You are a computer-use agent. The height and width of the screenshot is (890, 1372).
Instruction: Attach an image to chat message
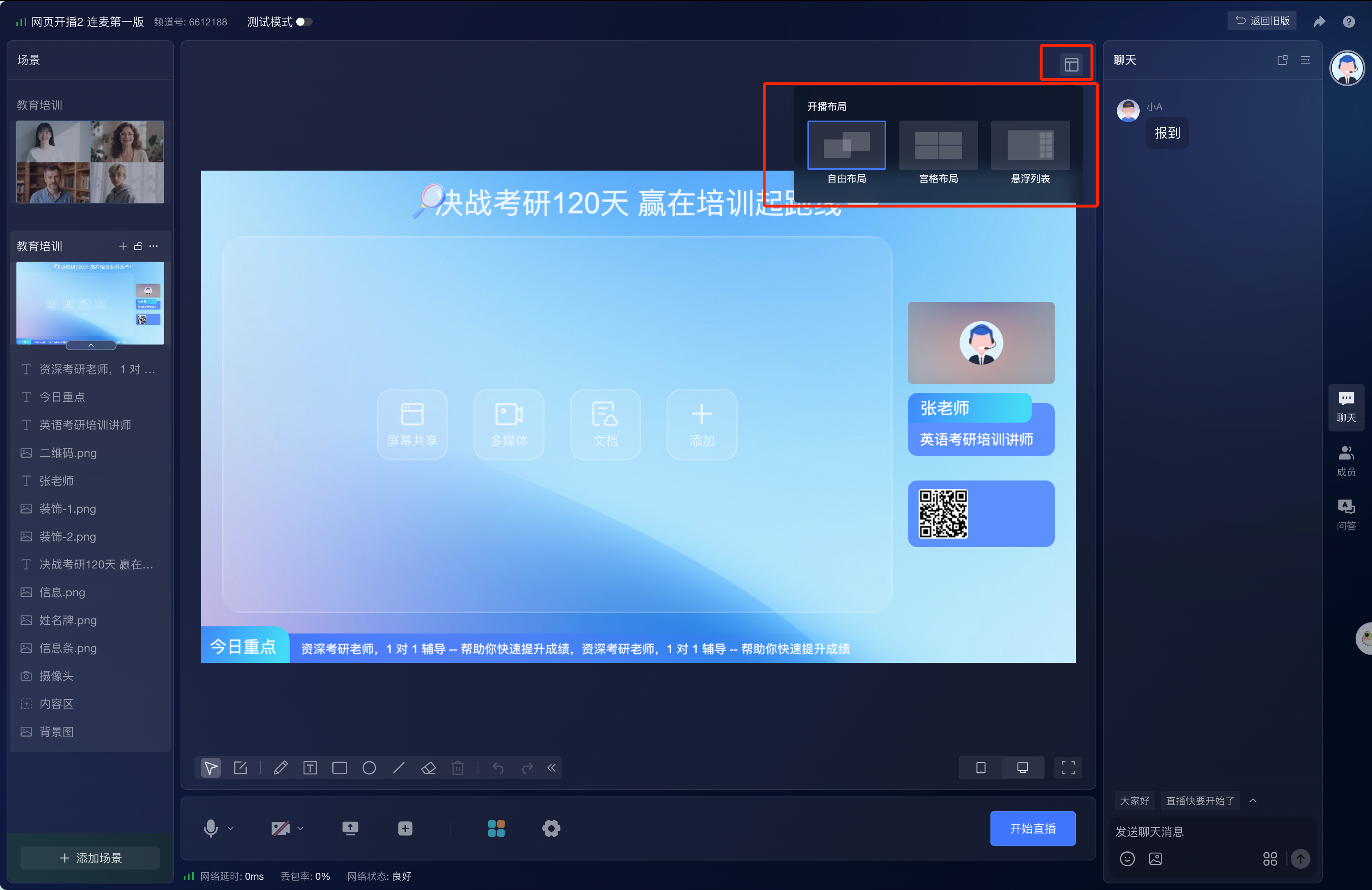tap(1155, 859)
